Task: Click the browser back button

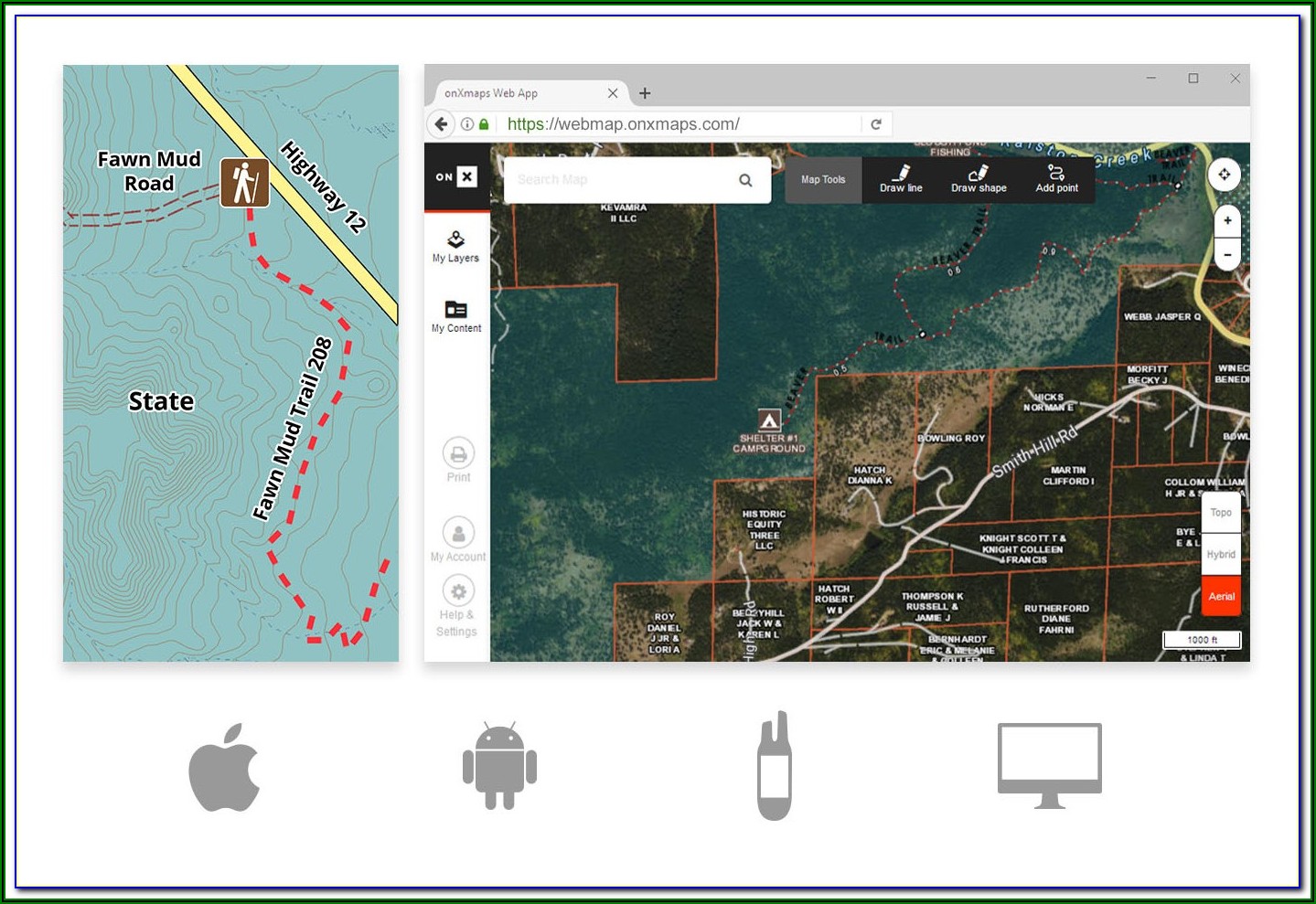Action: [x=442, y=124]
